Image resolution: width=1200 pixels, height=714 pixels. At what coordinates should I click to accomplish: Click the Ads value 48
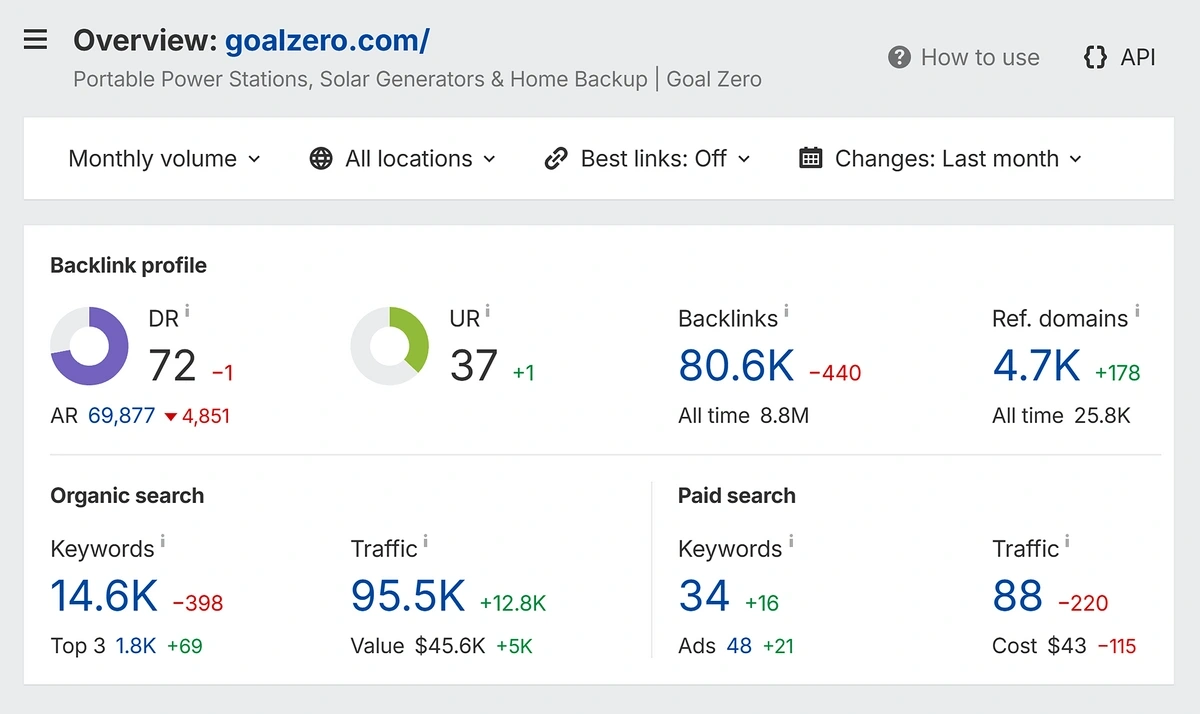tap(739, 646)
